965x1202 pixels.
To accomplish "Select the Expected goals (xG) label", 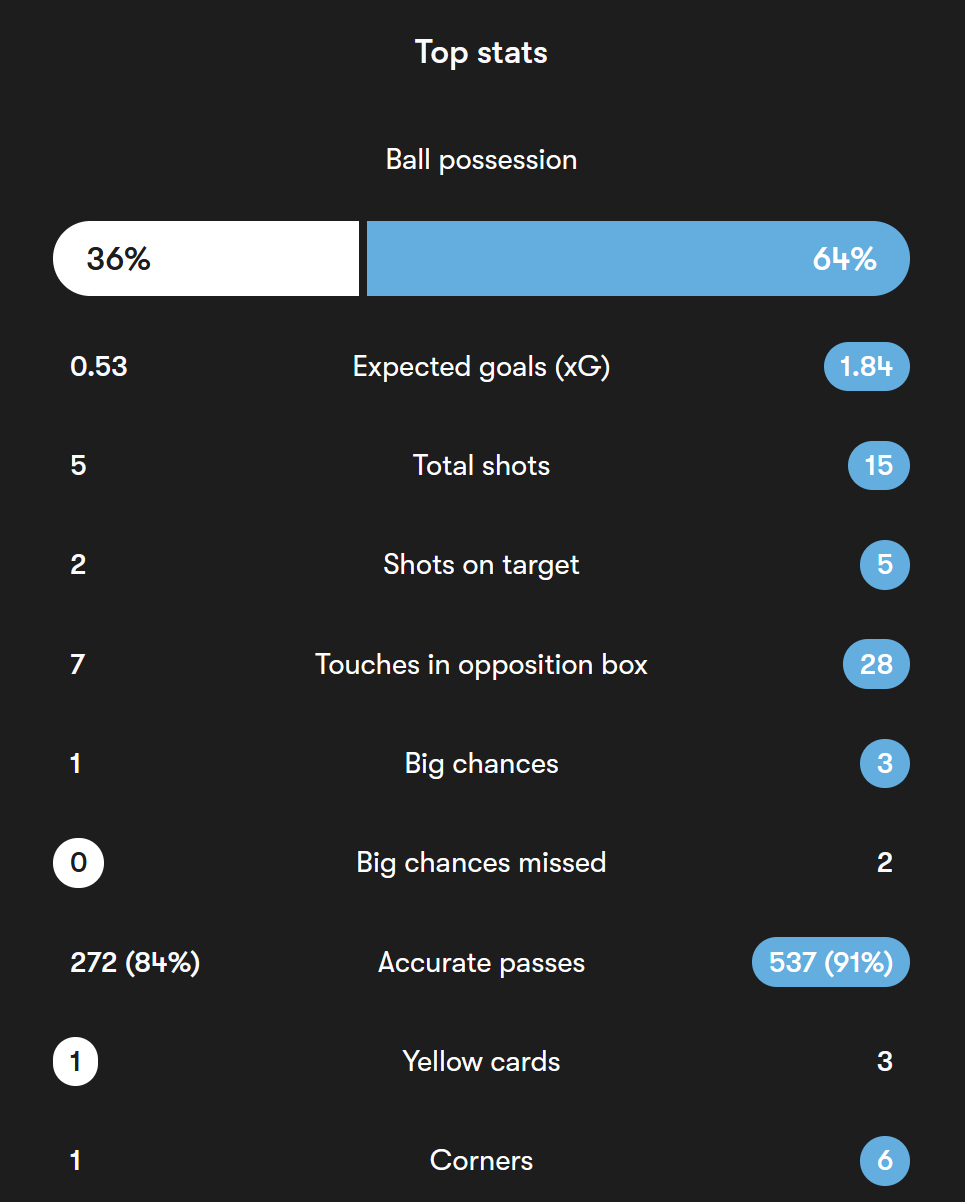I will [481, 367].
